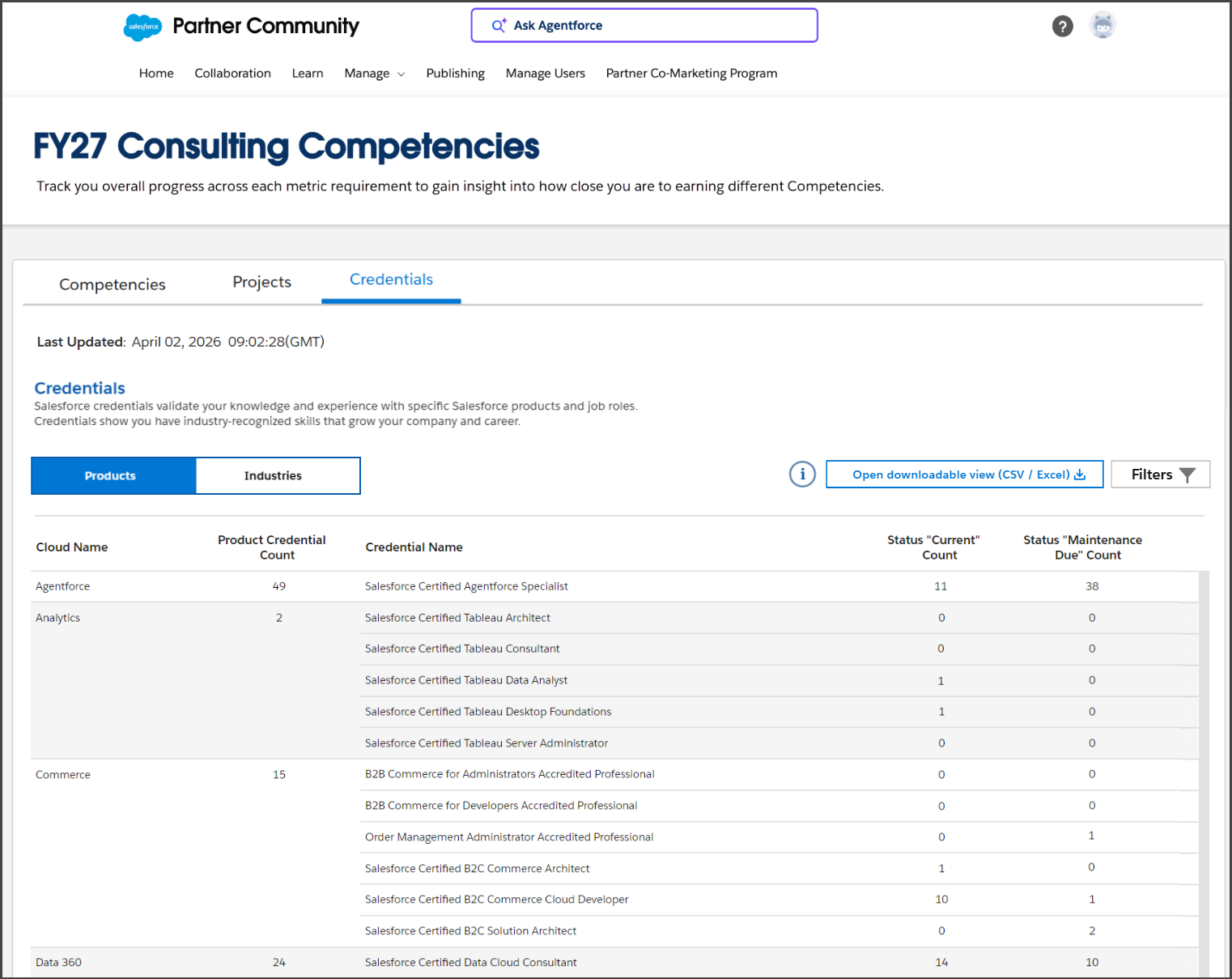Click the FY27 Consulting Competencies heading
The width and height of the screenshot is (1232, 979).
[286, 147]
